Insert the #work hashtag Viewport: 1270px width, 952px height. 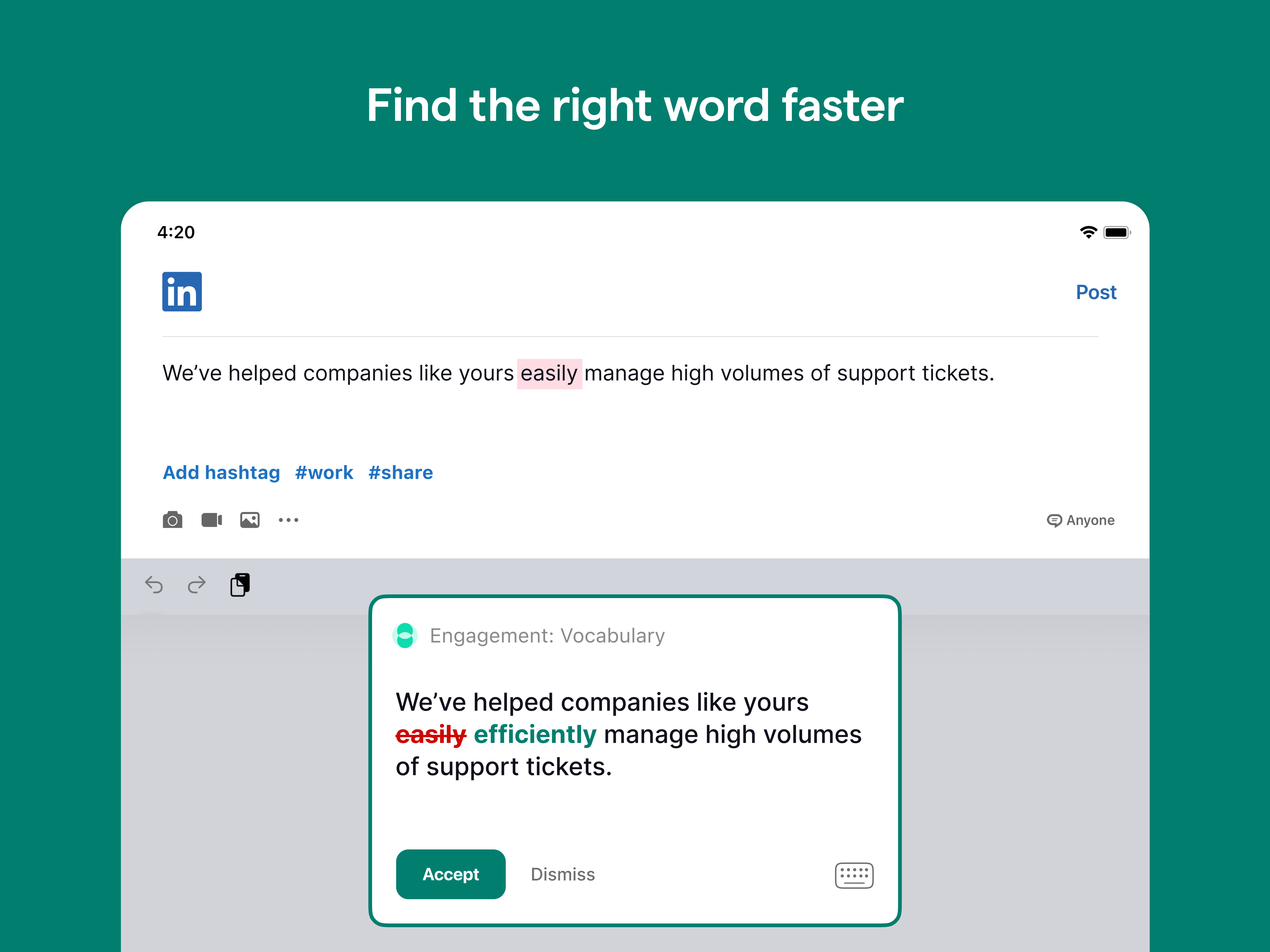tap(324, 472)
